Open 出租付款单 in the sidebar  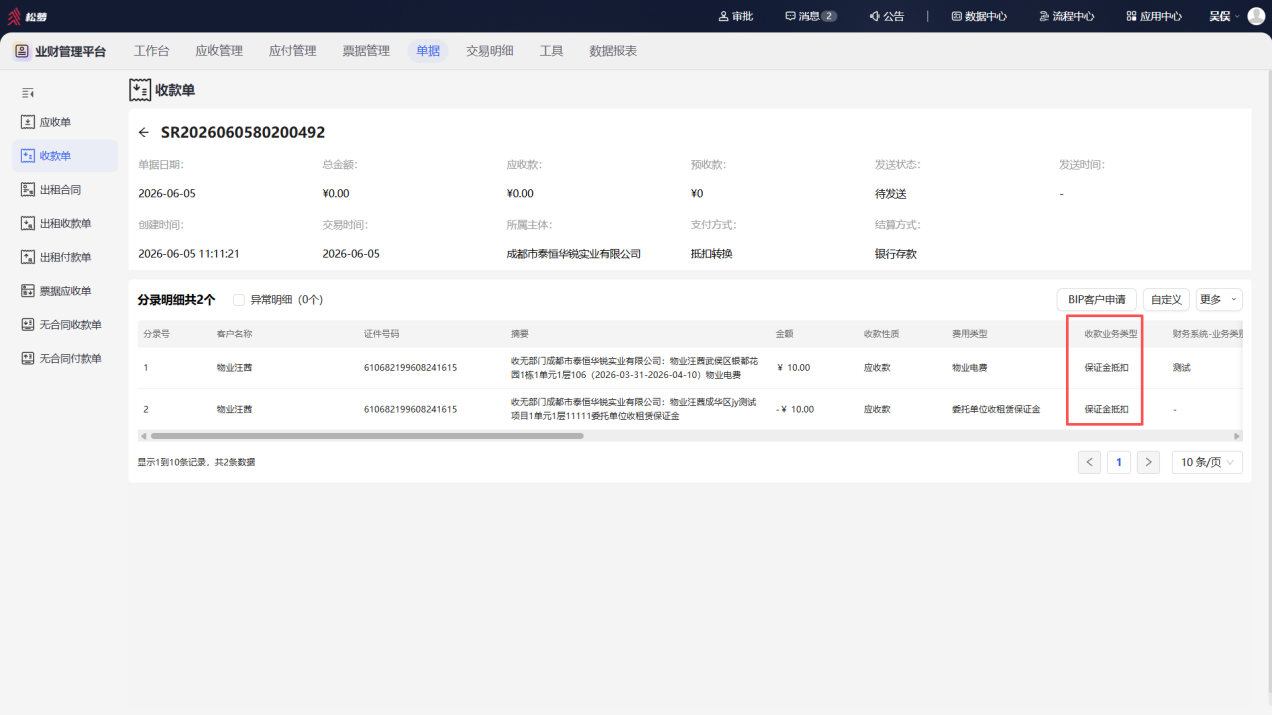point(65,257)
